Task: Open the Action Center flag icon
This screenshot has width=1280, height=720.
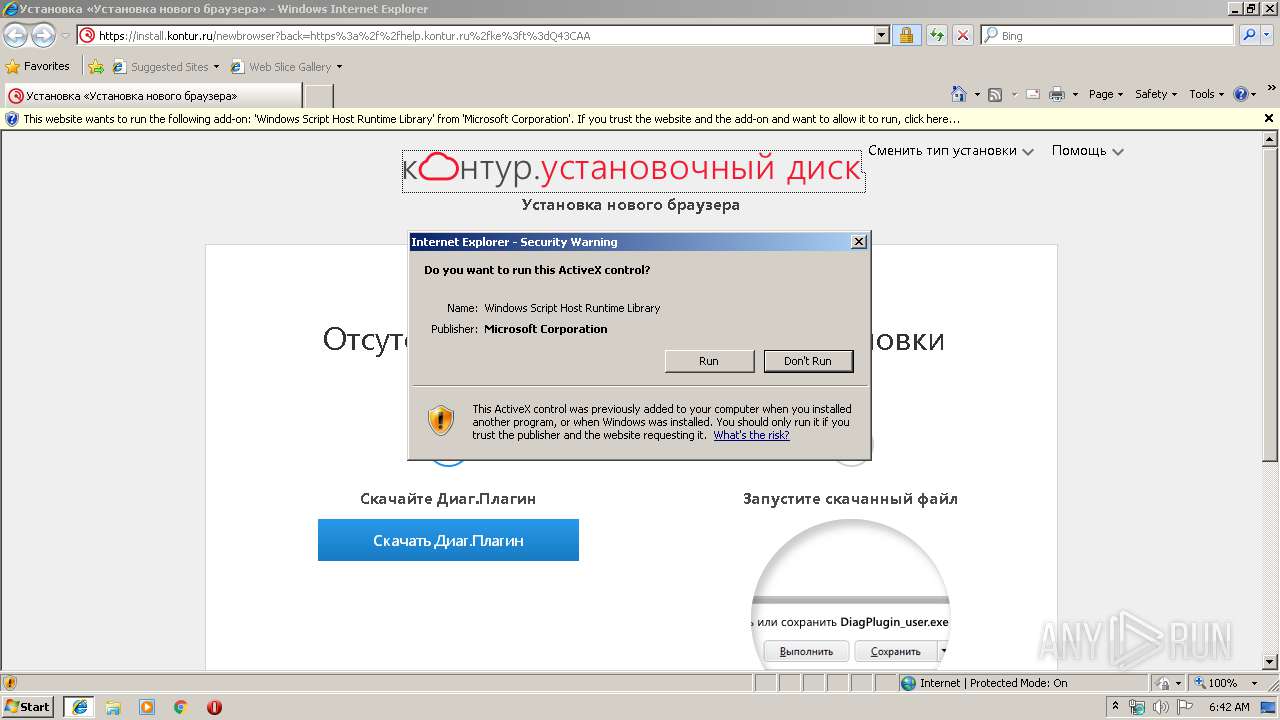Action: coord(1185,707)
